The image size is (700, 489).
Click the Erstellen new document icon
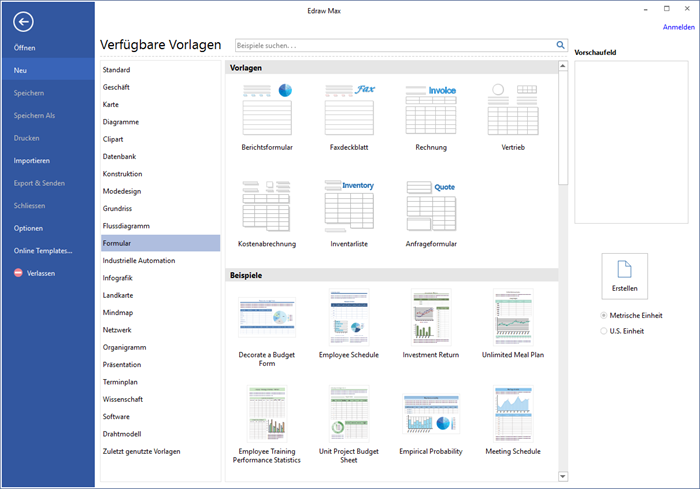[x=625, y=269]
